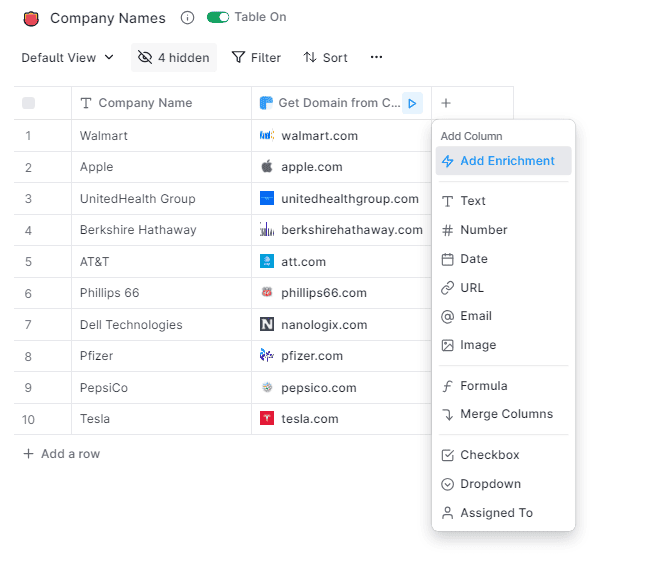Image resolution: width=646 pixels, height=561 pixels.
Task: Add an Image column
Action: pos(503,345)
